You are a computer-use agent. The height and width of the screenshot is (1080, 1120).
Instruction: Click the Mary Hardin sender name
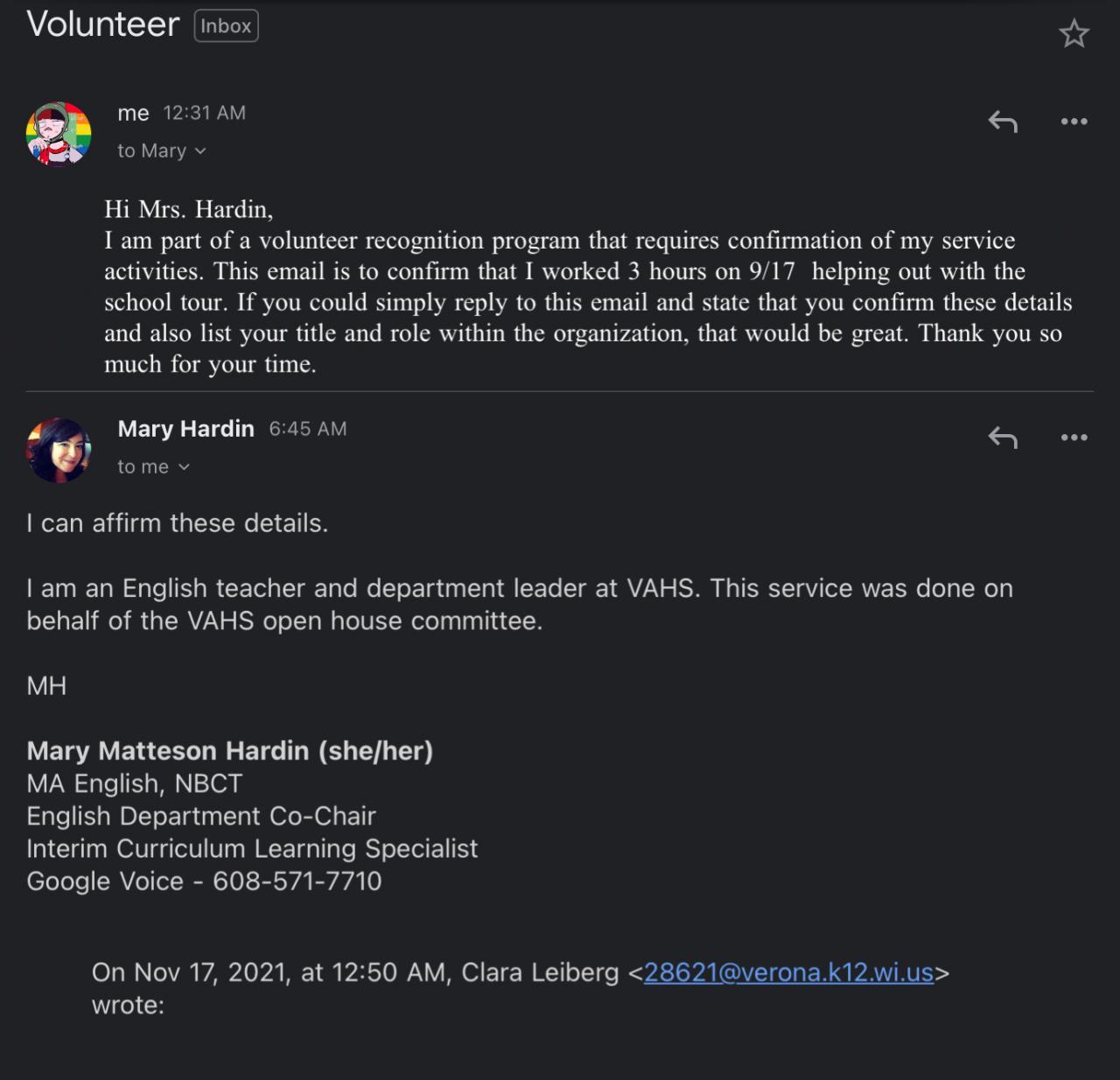point(185,429)
